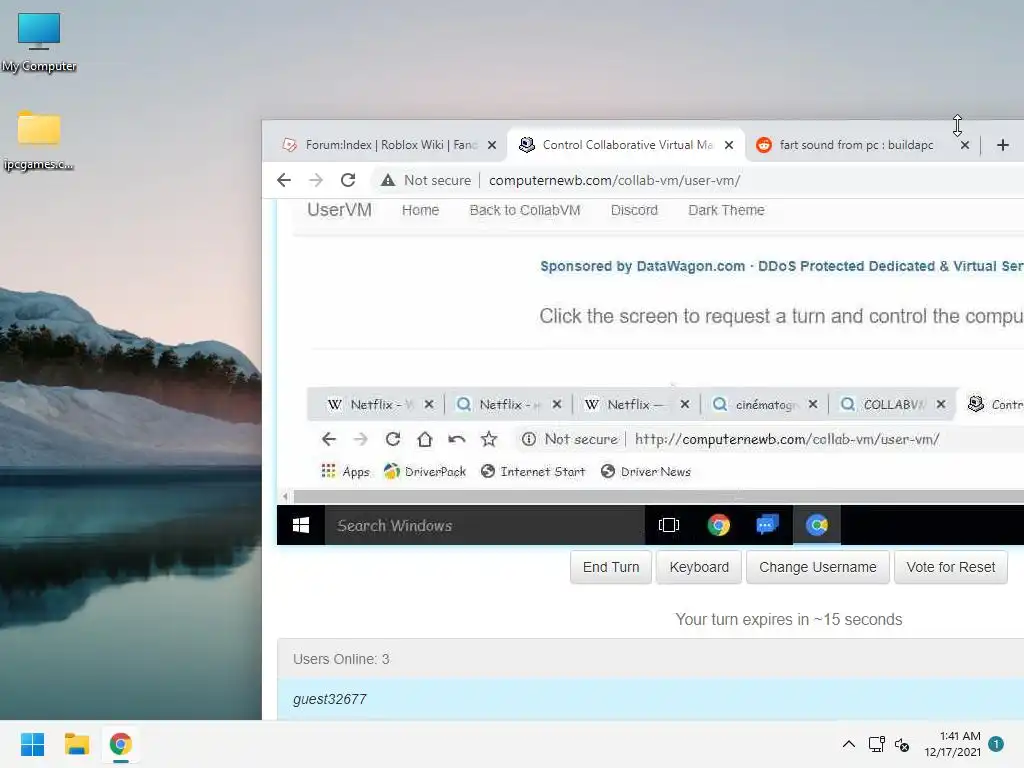Open the Not secure site info icon in VM browser
The width and height of the screenshot is (1024, 768).
click(x=528, y=440)
